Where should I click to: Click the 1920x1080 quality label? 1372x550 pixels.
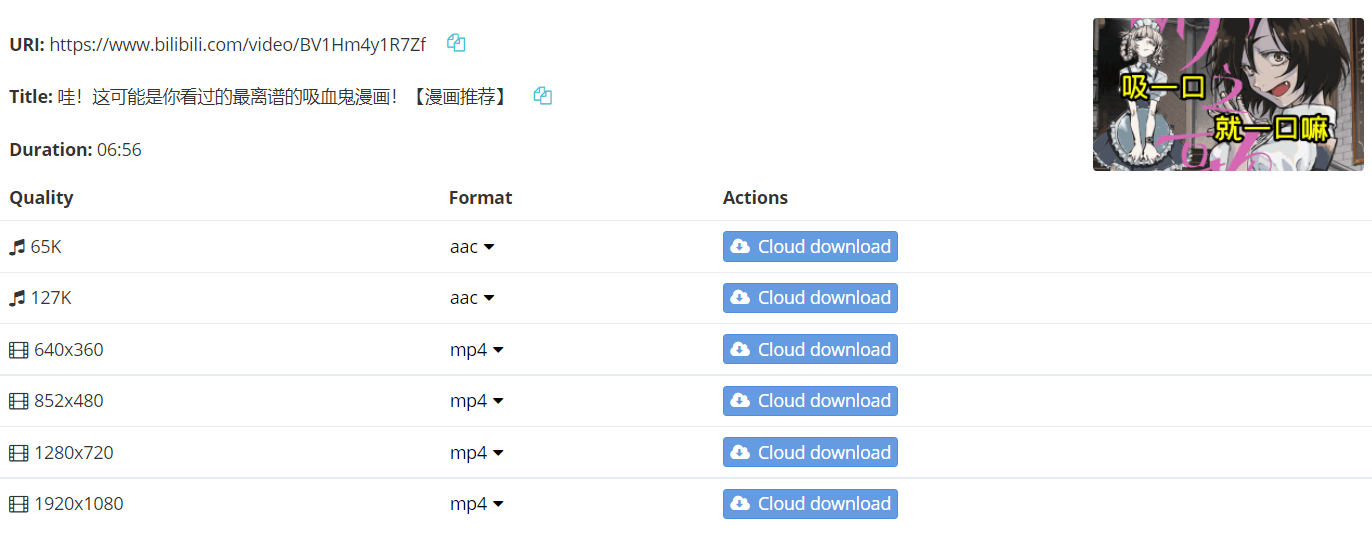(x=79, y=504)
